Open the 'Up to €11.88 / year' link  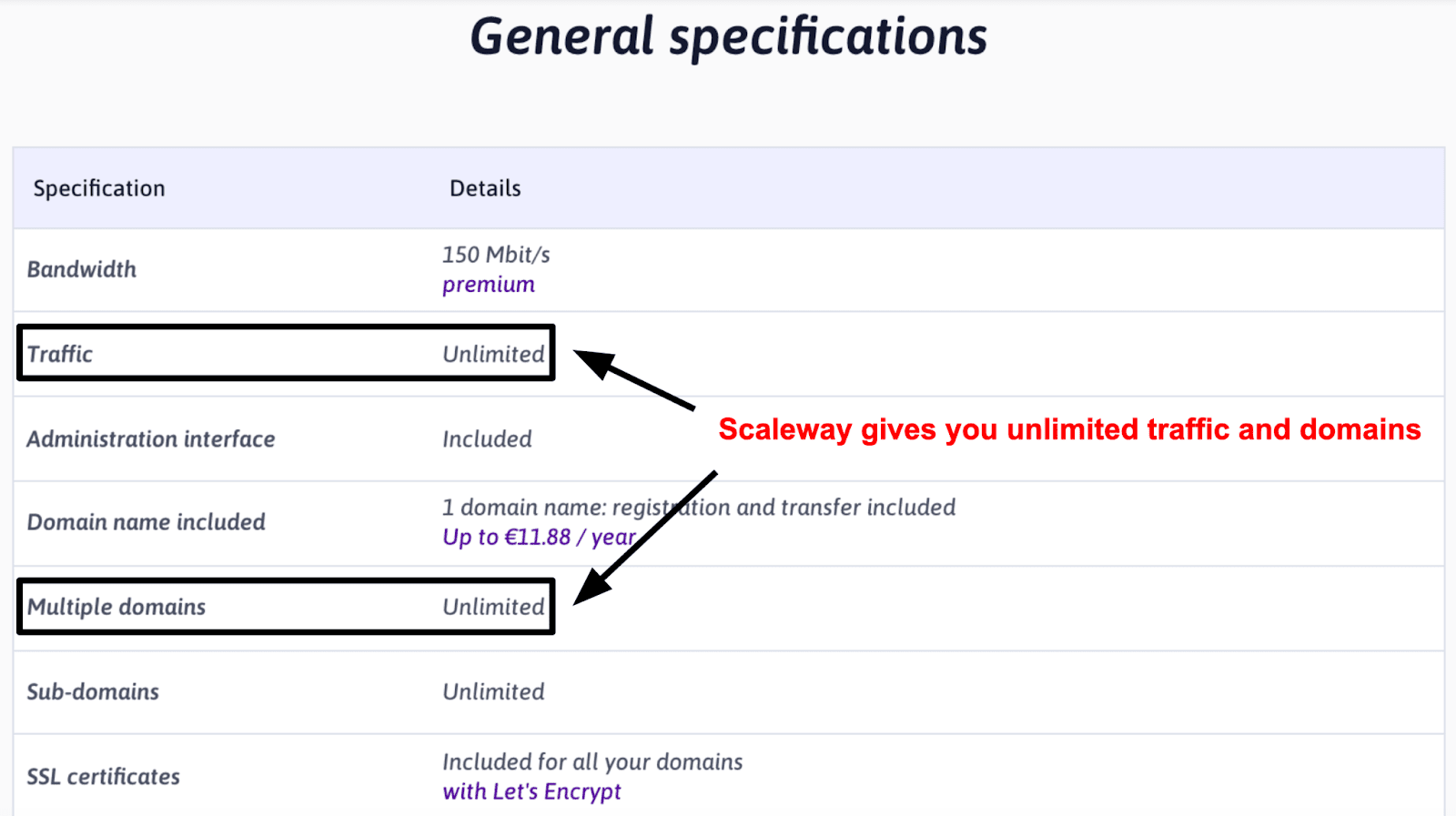point(539,537)
